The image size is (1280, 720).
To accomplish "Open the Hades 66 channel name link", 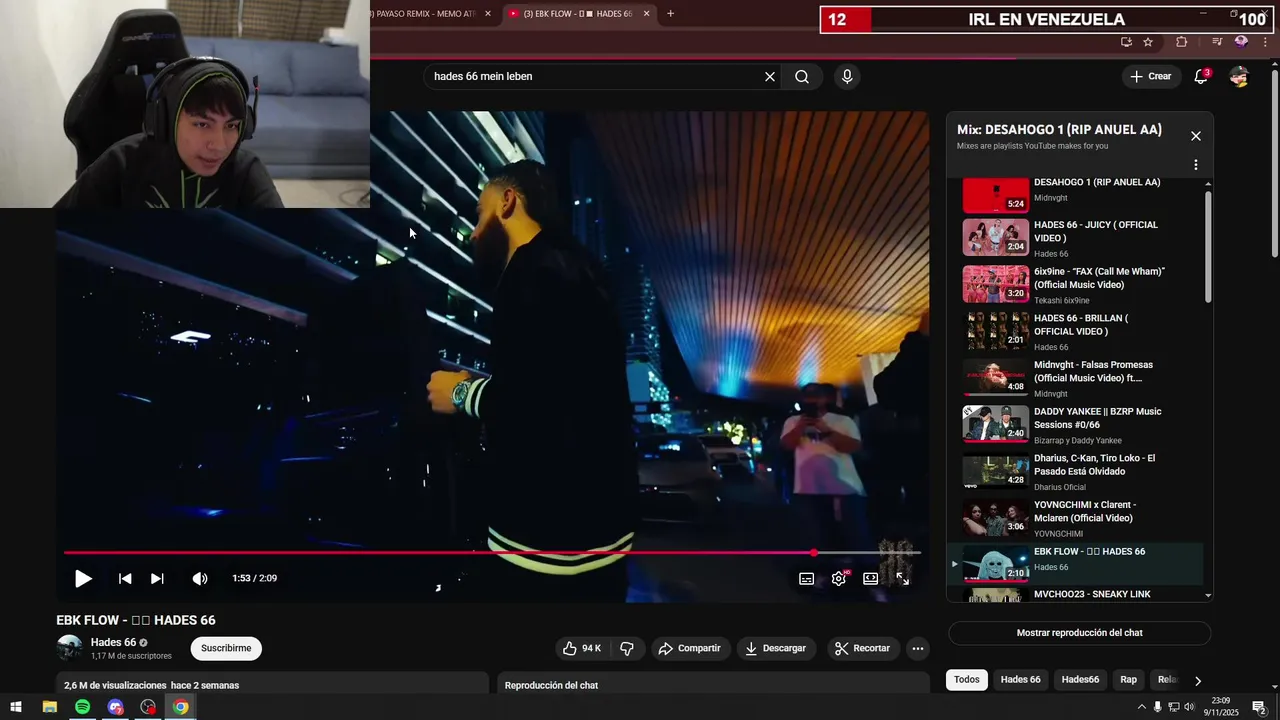I will [x=113, y=642].
